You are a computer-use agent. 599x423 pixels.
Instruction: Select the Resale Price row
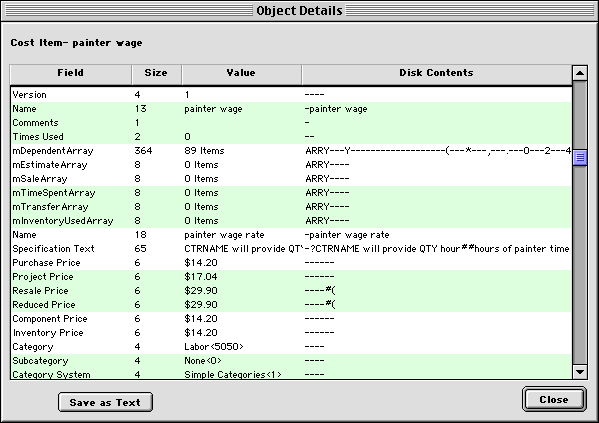tap(291, 291)
